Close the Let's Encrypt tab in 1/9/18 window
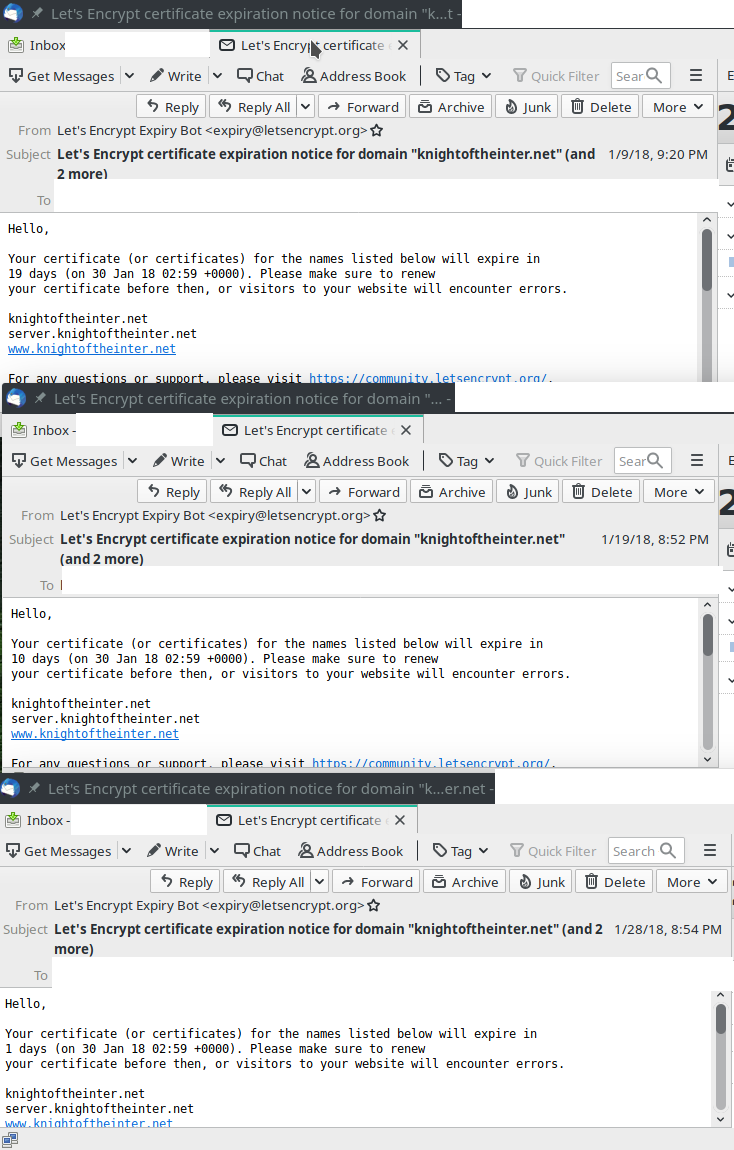The image size is (734, 1150). tap(403, 45)
